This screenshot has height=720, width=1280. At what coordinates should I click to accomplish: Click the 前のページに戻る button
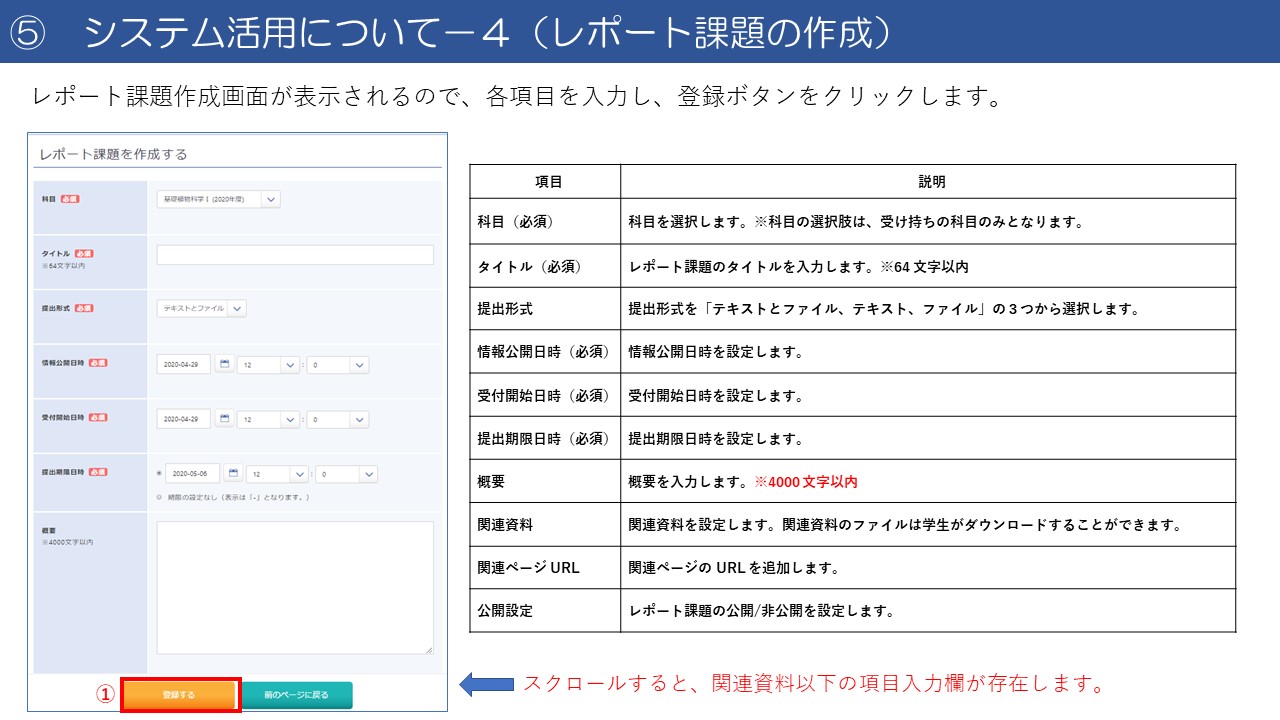click(x=297, y=694)
